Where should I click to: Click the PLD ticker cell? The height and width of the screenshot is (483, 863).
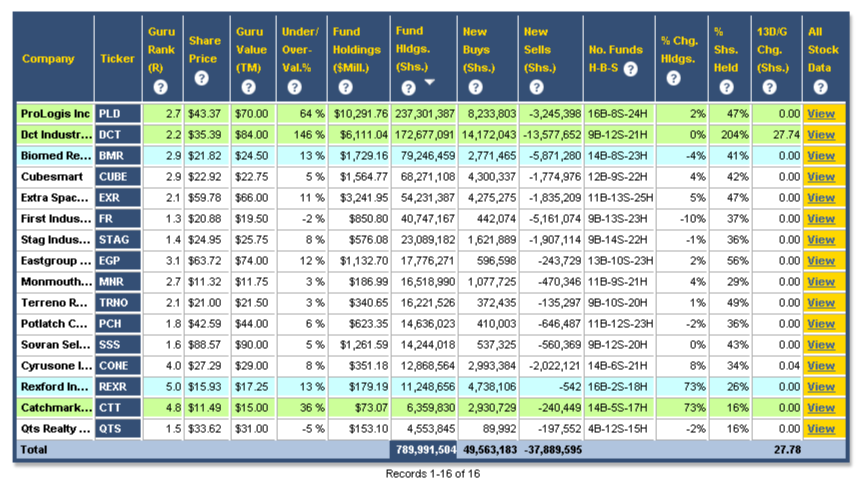point(118,114)
